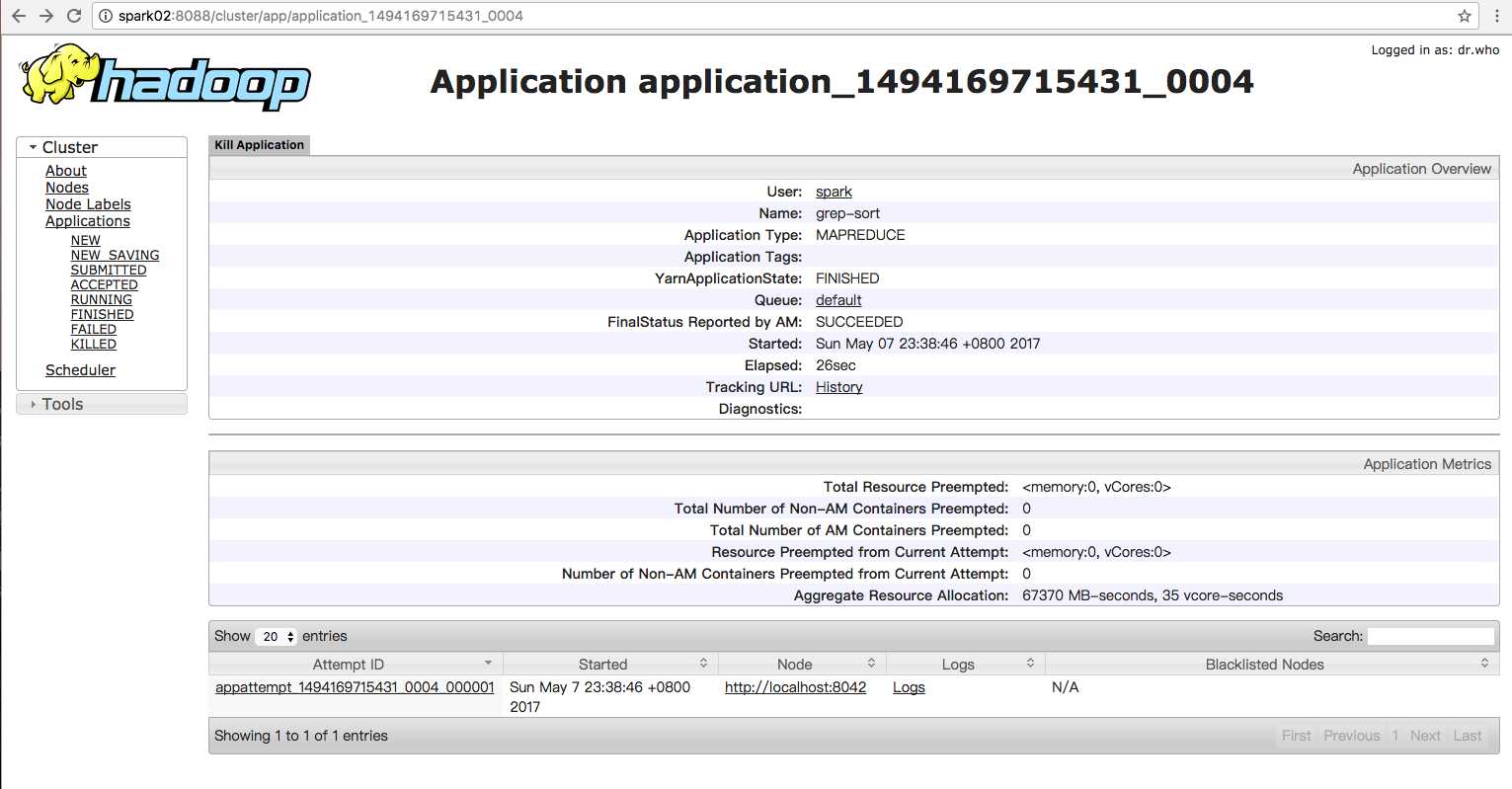The height and width of the screenshot is (789, 1512).
Task: Click the Kill Application button
Action: click(260, 145)
